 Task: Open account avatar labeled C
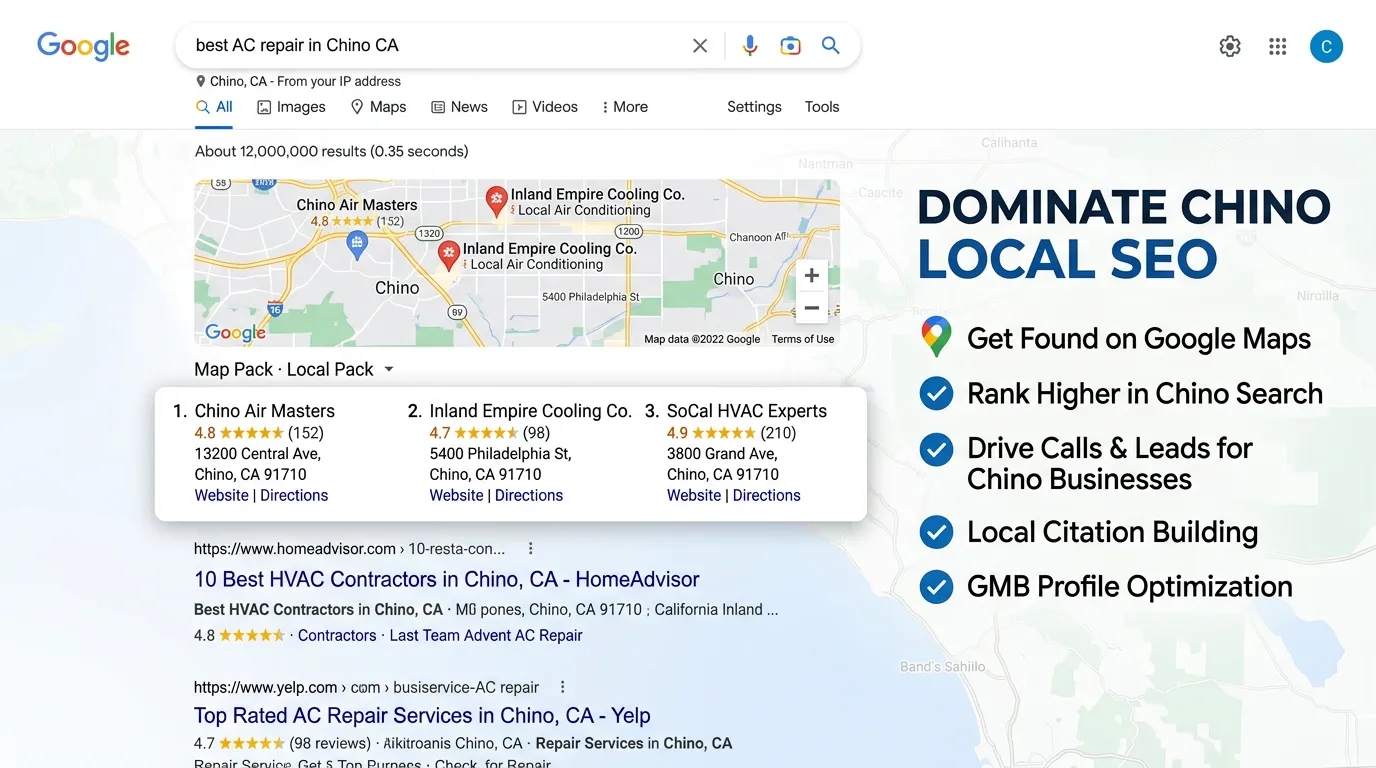(1326, 46)
